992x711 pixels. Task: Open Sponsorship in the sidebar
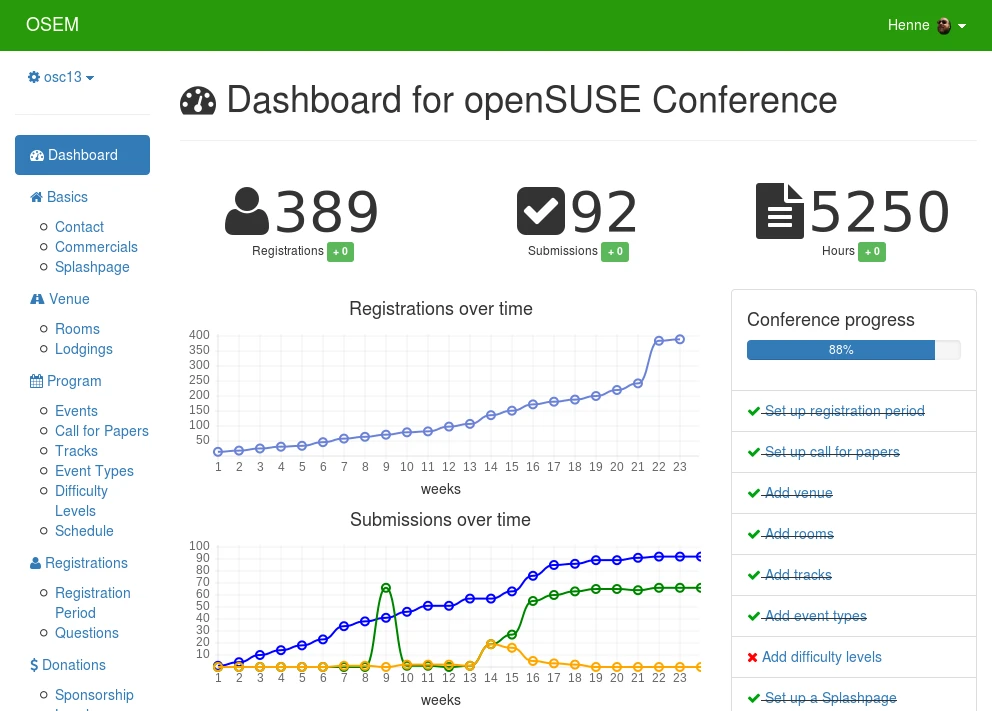coord(94,695)
